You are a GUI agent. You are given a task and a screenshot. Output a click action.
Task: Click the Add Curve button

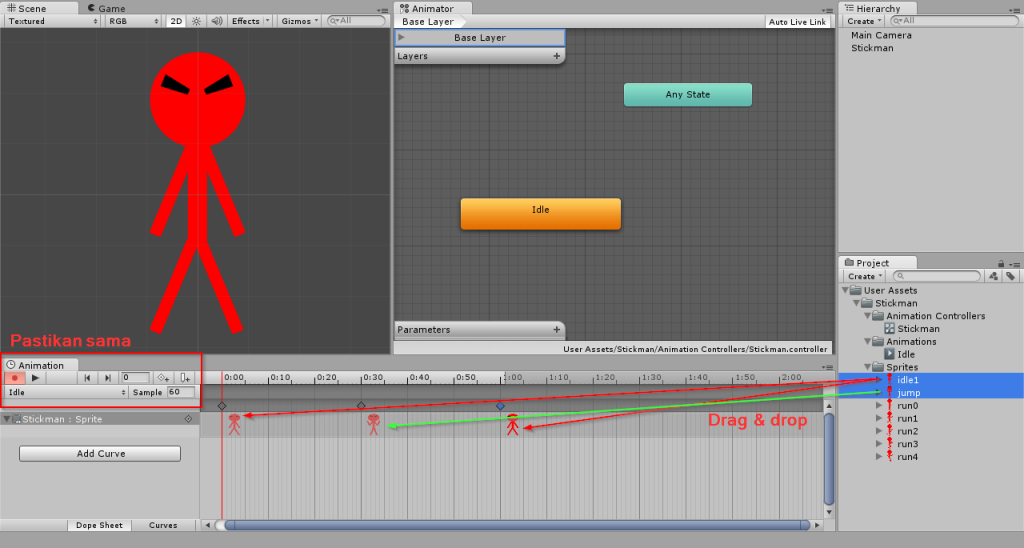coord(100,454)
